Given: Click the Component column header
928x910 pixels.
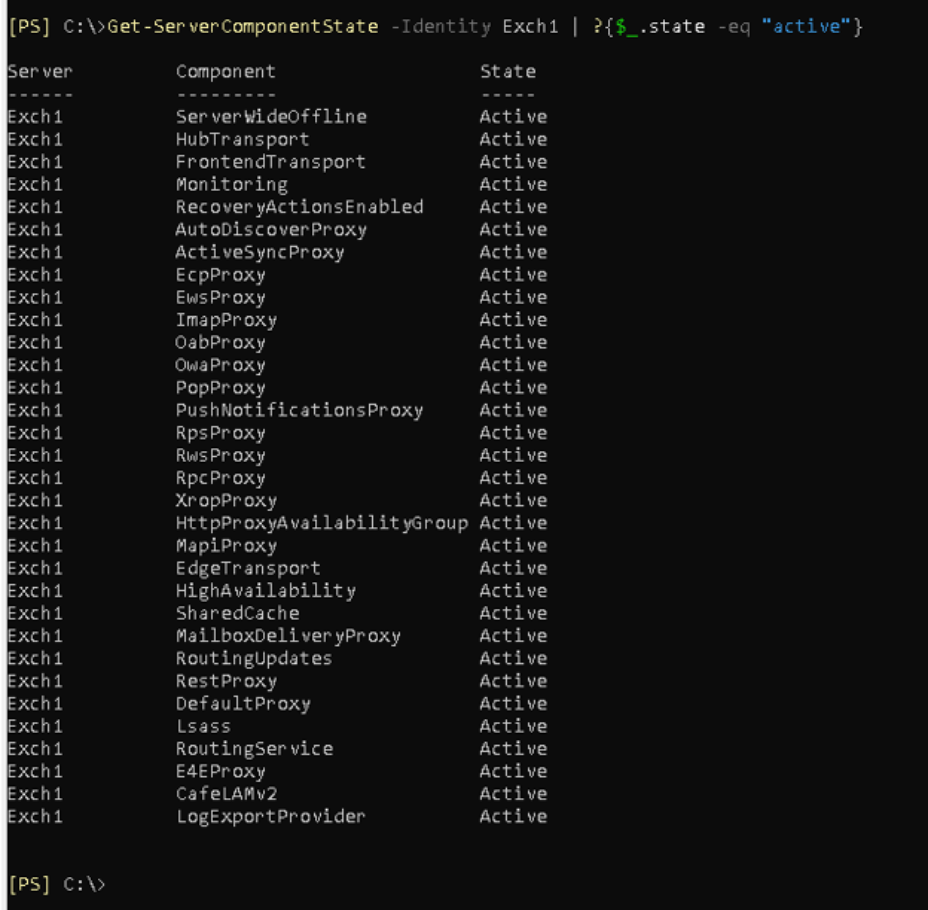Looking at the screenshot, I should (x=225, y=72).
